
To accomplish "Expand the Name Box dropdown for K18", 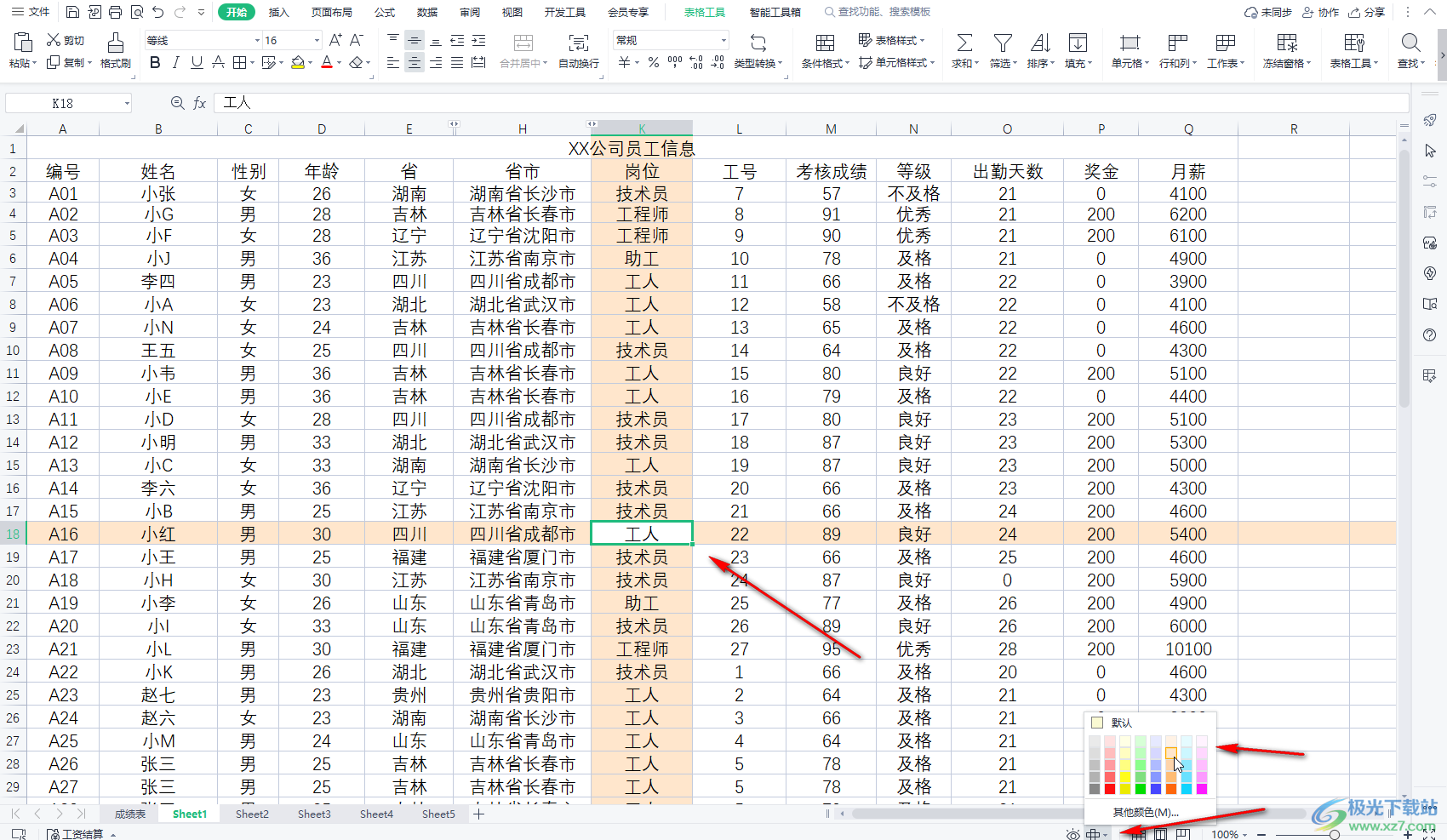I will (x=127, y=103).
